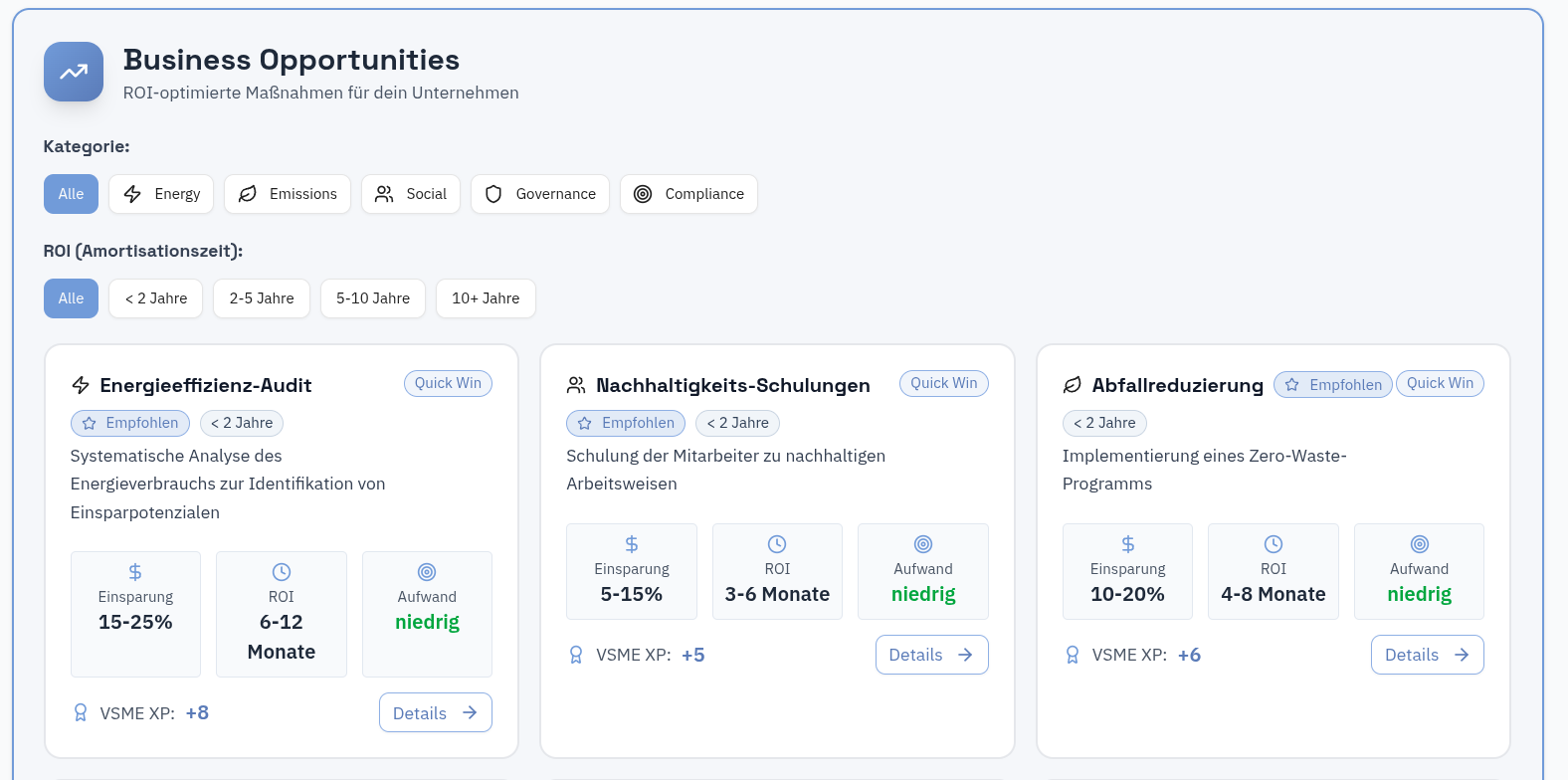This screenshot has width=1568, height=780.
Task: Filter ROI to 10+ Jahre
Action: click(x=486, y=298)
